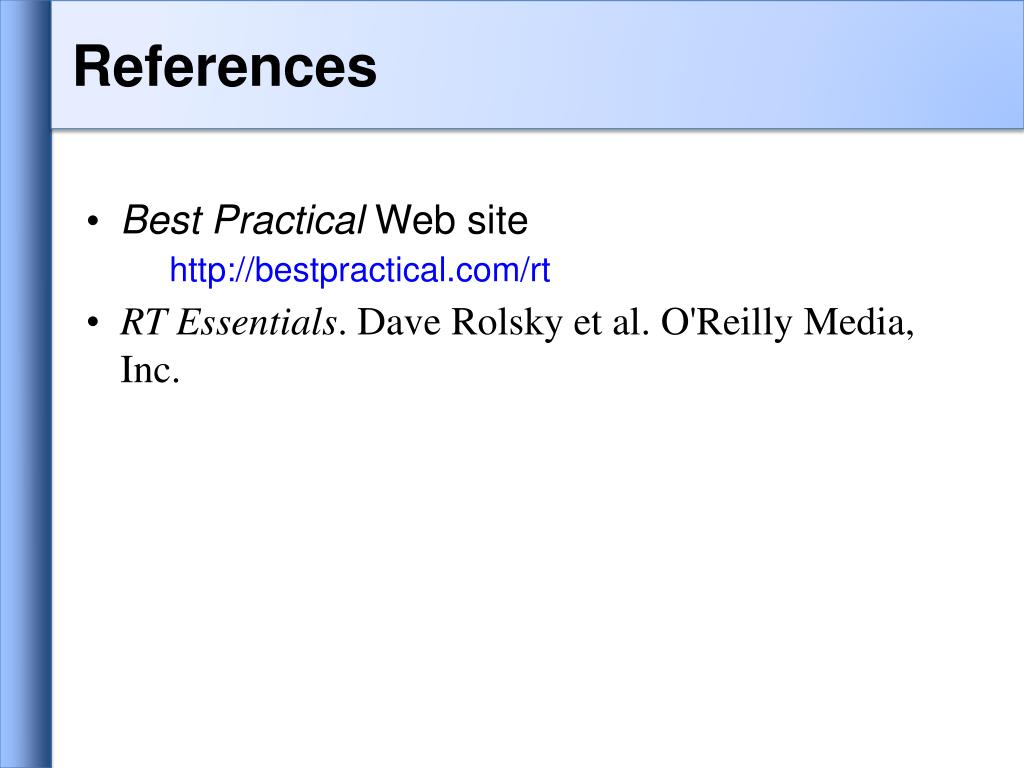Click the O'Reilly publisher name
The height and width of the screenshot is (768, 1024).
[726, 323]
